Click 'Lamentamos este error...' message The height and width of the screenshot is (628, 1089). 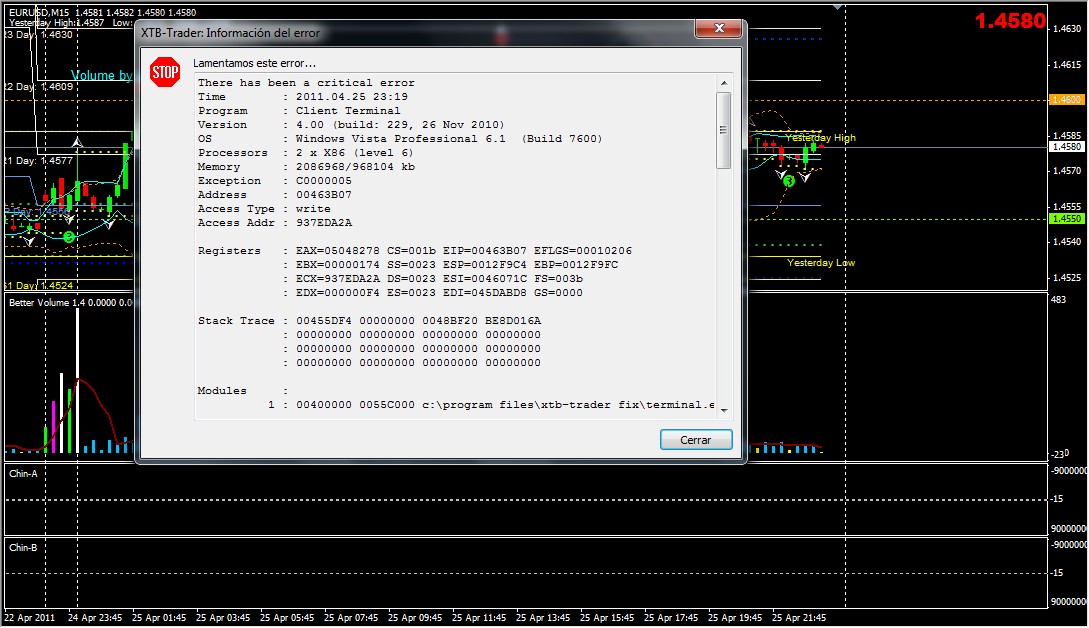click(254, 63)
